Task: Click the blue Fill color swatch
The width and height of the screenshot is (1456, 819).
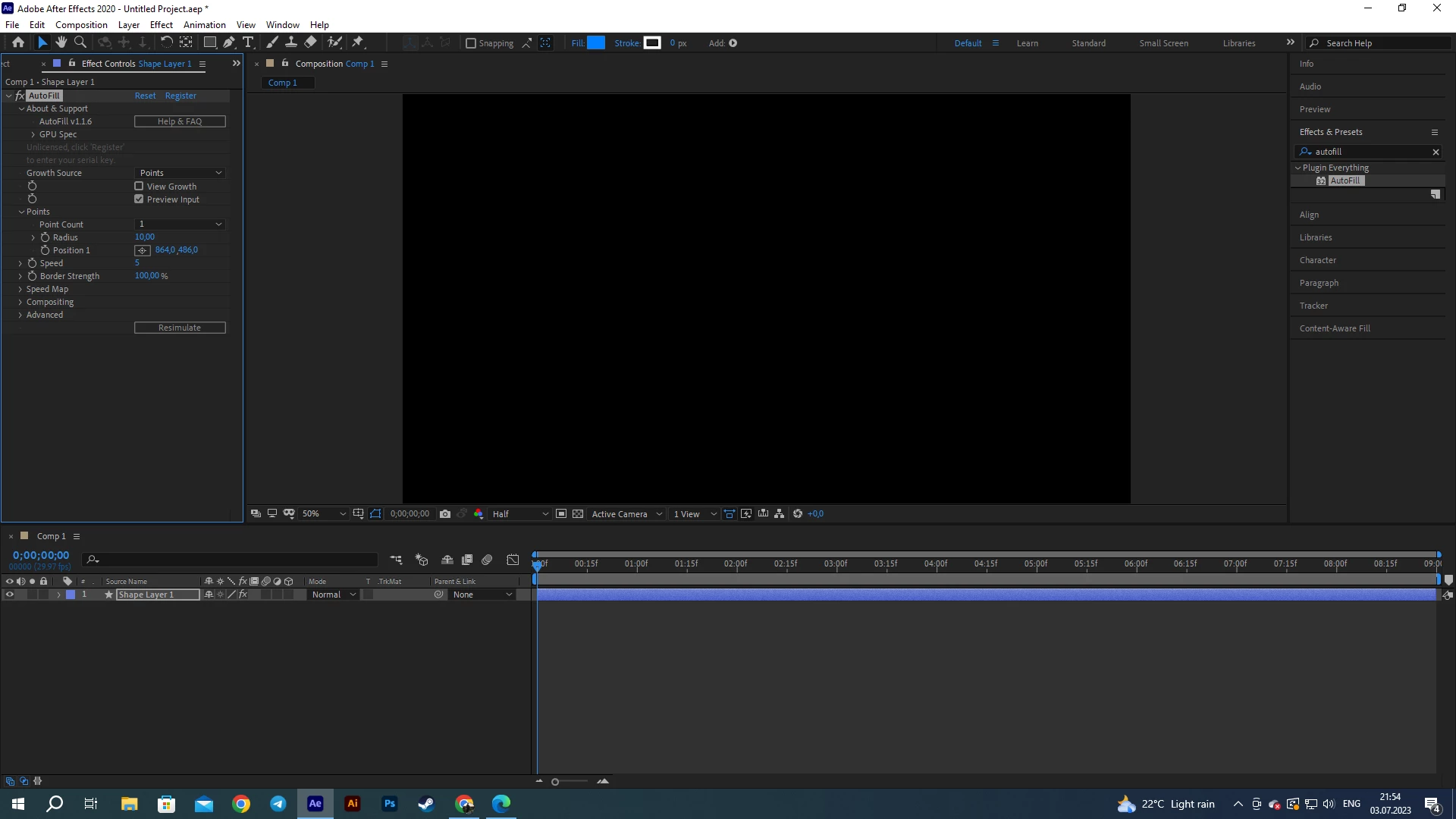Action: [x=596, y=43]
